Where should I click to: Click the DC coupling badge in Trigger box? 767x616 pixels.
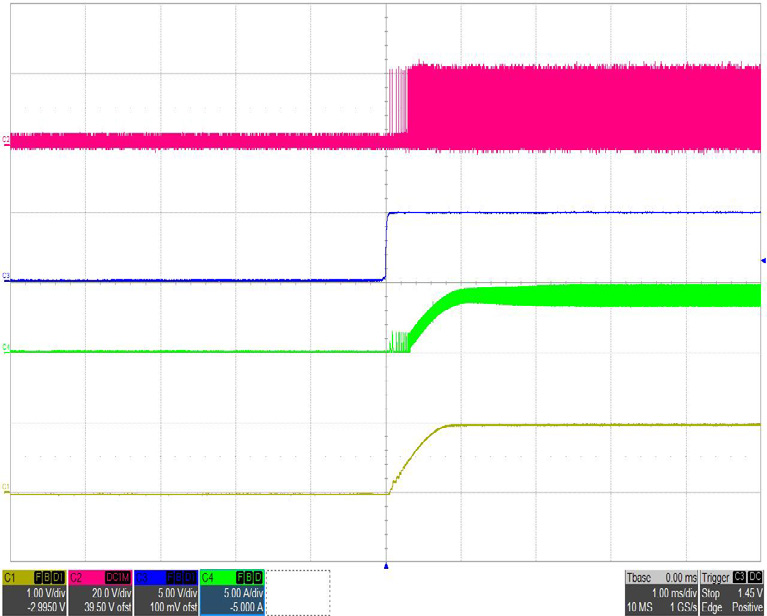coord(755,577)
